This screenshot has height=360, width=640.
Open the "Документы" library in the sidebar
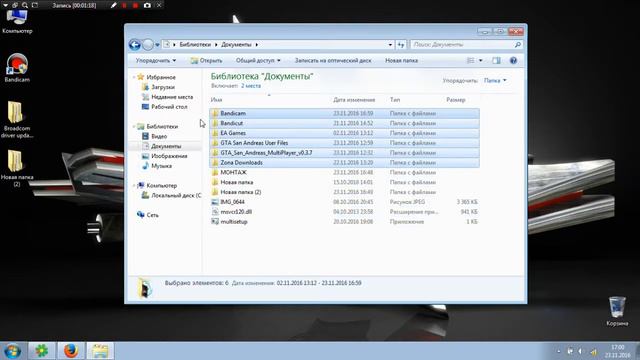[x=166, y=146]
